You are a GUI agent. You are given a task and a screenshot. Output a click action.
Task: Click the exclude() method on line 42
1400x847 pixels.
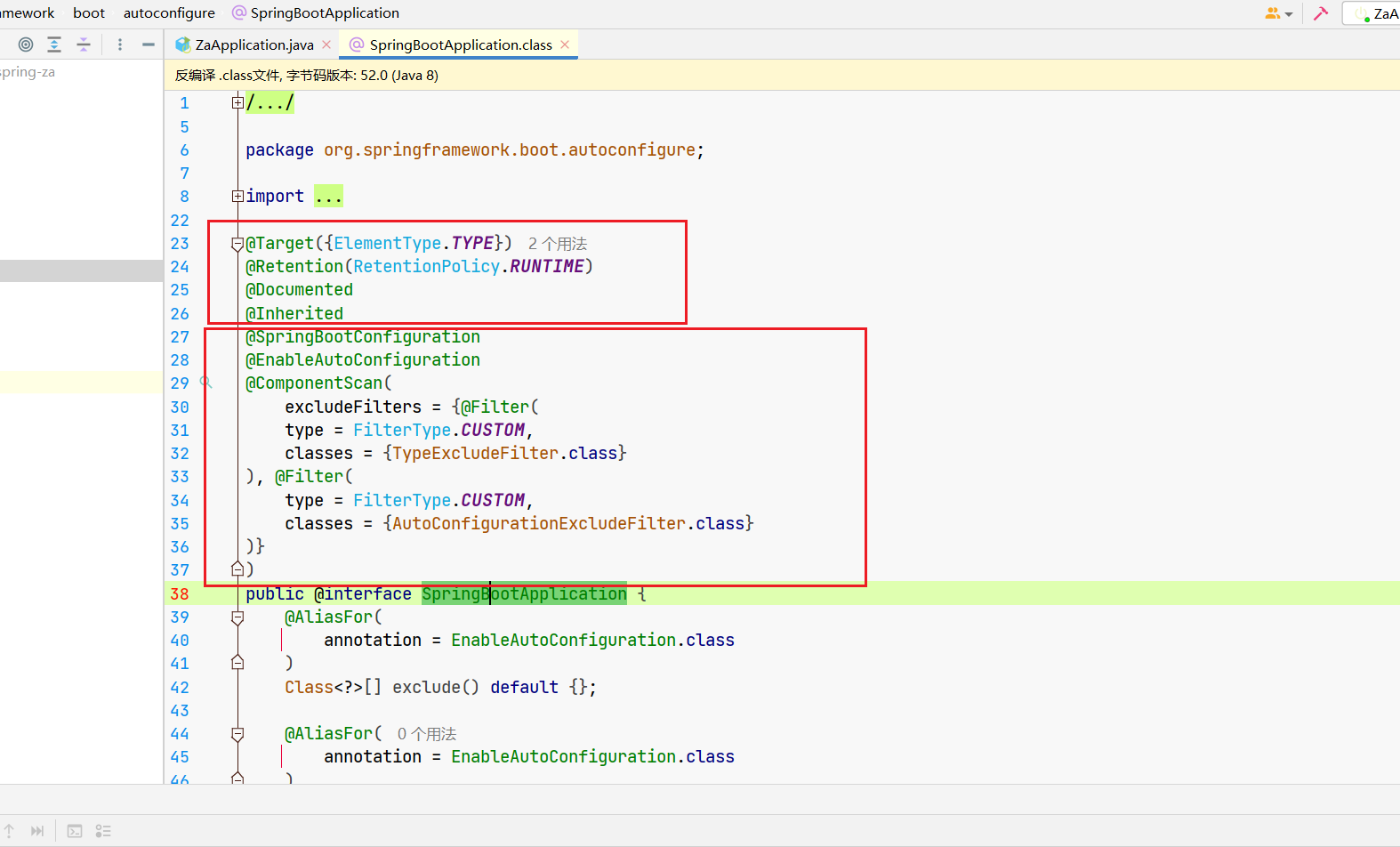pyautogui.click(x=436, y=687)
